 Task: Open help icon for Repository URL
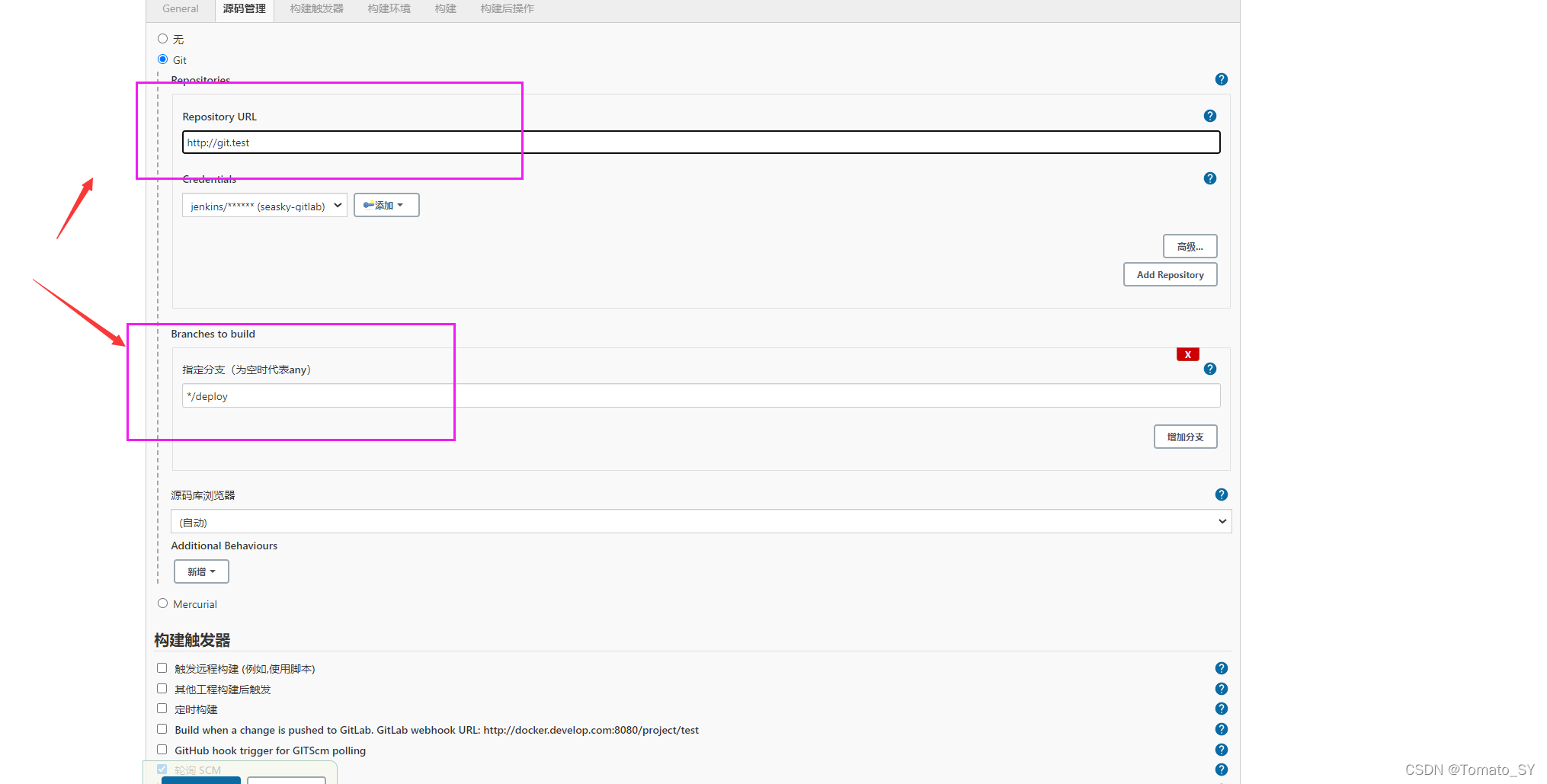(x=1209, y=116)
